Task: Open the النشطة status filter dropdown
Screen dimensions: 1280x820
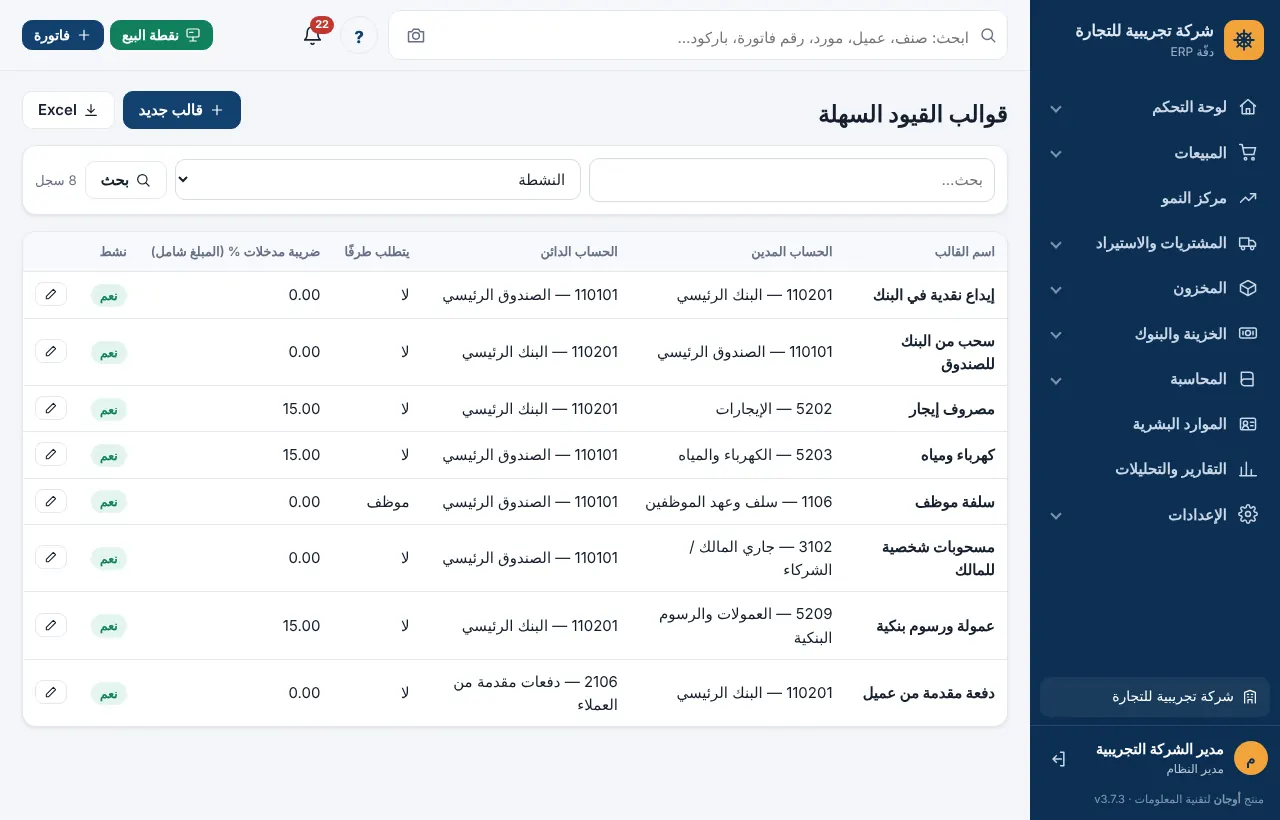Action: pyautogui.click(x=378, y=180)
